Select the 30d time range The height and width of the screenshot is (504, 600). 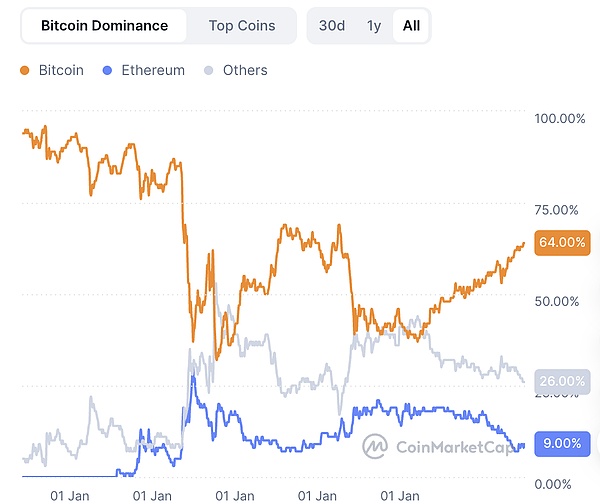click(332, 25)
